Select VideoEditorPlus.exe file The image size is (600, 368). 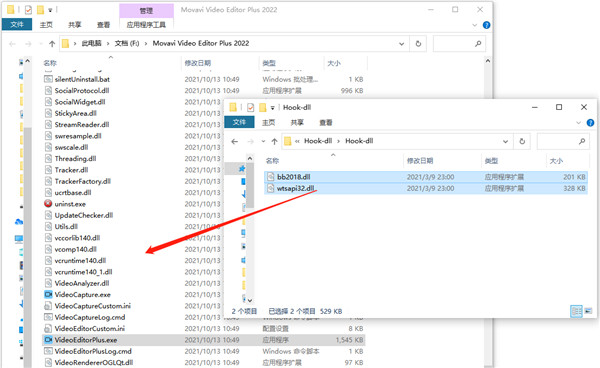click(x=204, y=340)
